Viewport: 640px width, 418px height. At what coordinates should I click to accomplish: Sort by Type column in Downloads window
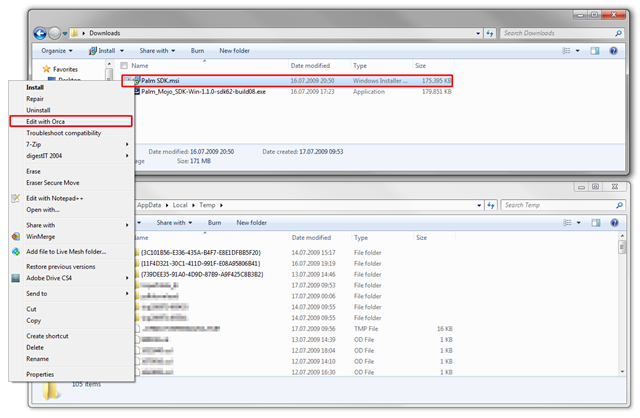[360, 66]
